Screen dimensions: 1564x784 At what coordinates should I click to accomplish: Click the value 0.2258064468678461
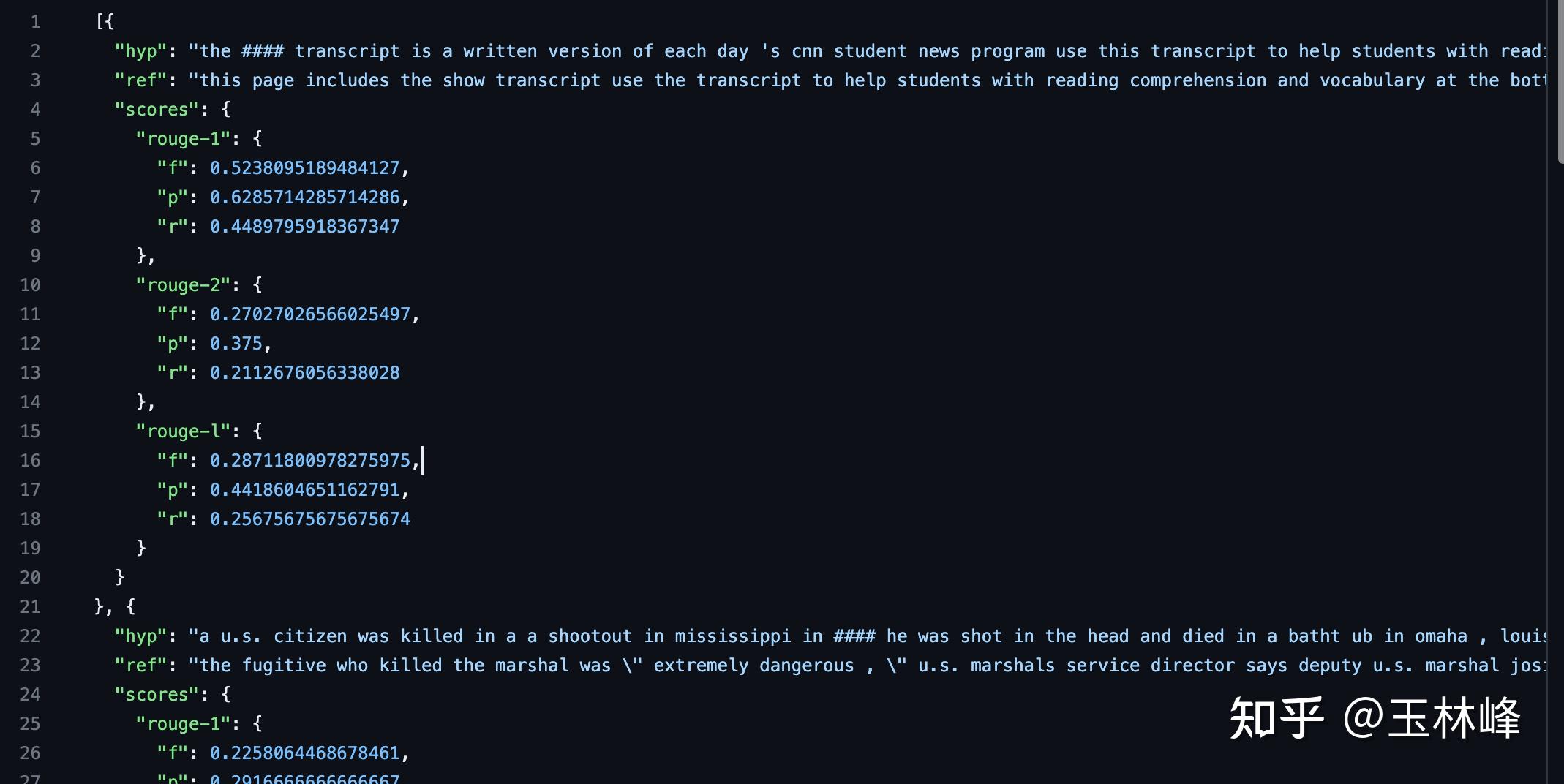pyautogui.click(x=304, y=753)
